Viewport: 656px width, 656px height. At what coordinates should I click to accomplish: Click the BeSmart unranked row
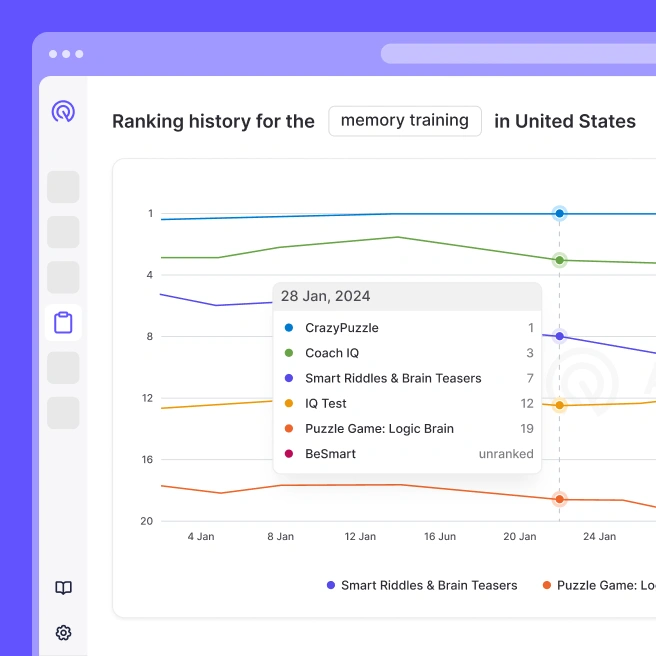407,454
